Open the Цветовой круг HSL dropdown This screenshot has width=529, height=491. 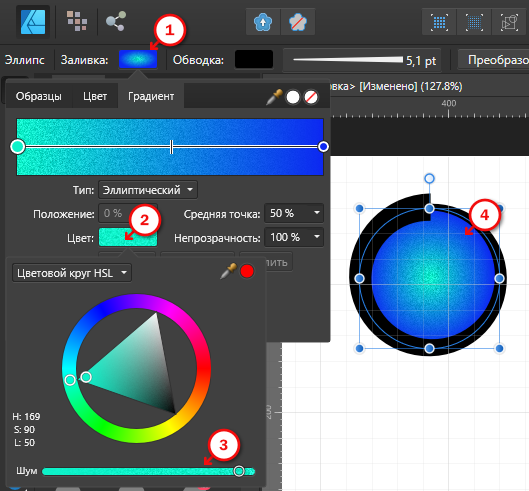point(72,273)
